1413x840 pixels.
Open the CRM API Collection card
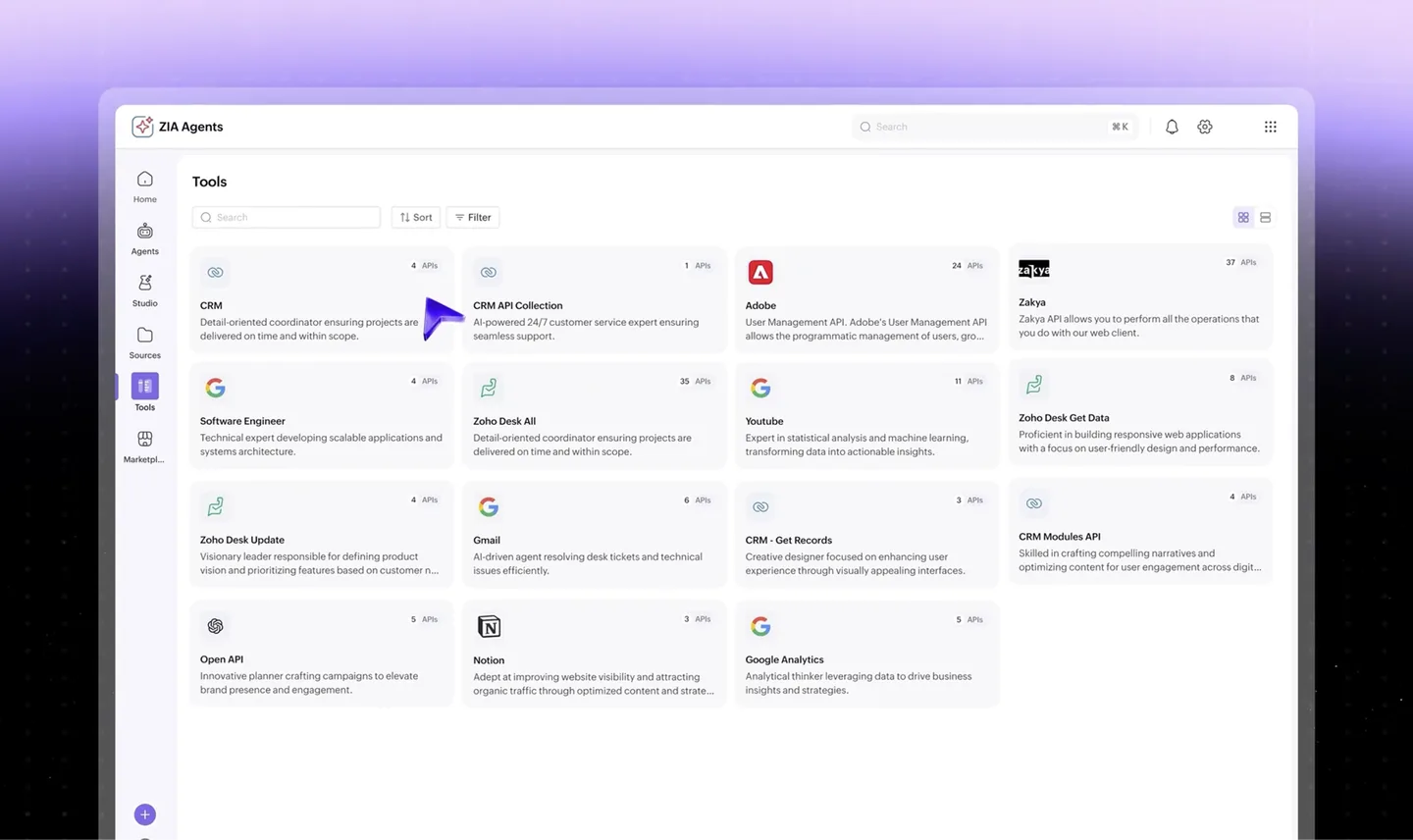point(595,299)
